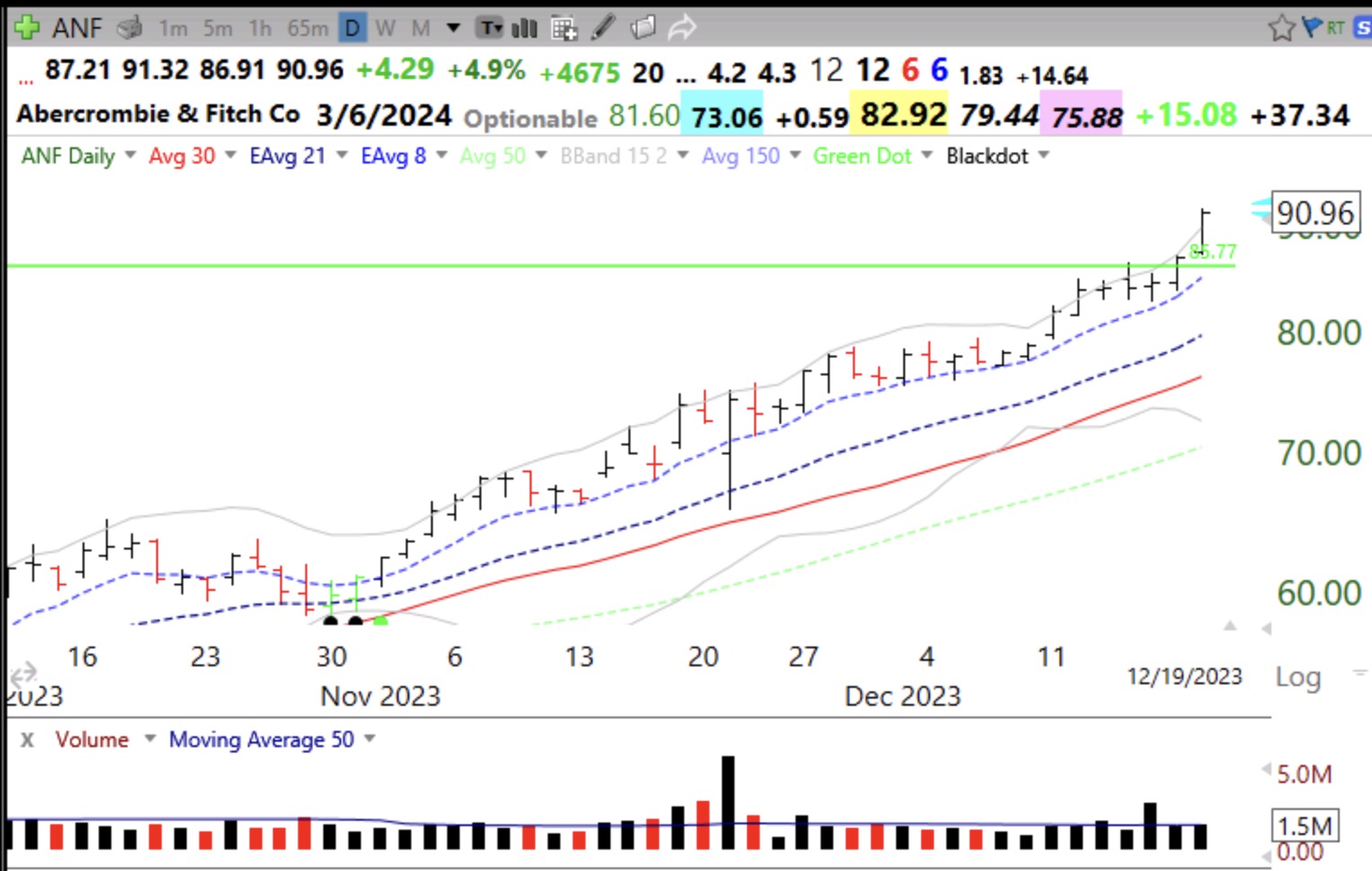
Task: Switch to 1h timeframe
Action: coord(260,29)
